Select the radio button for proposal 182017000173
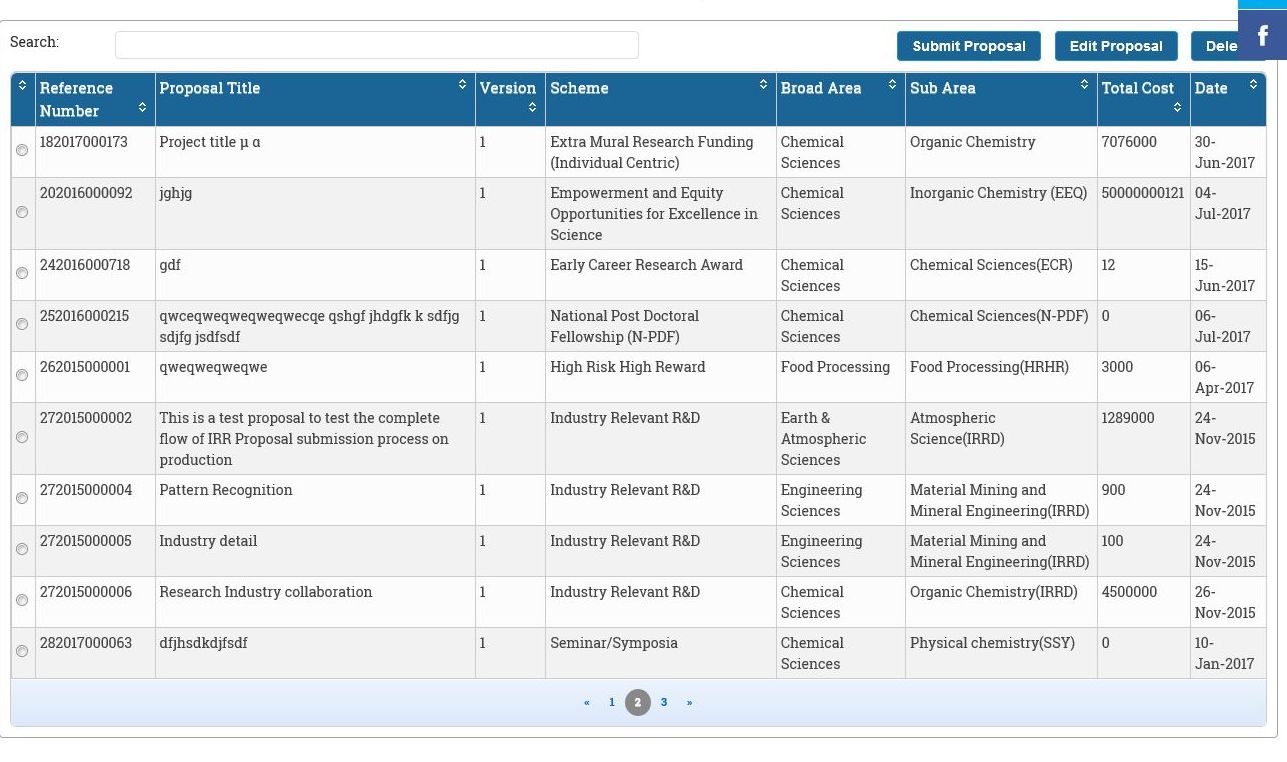 (22, 151)
